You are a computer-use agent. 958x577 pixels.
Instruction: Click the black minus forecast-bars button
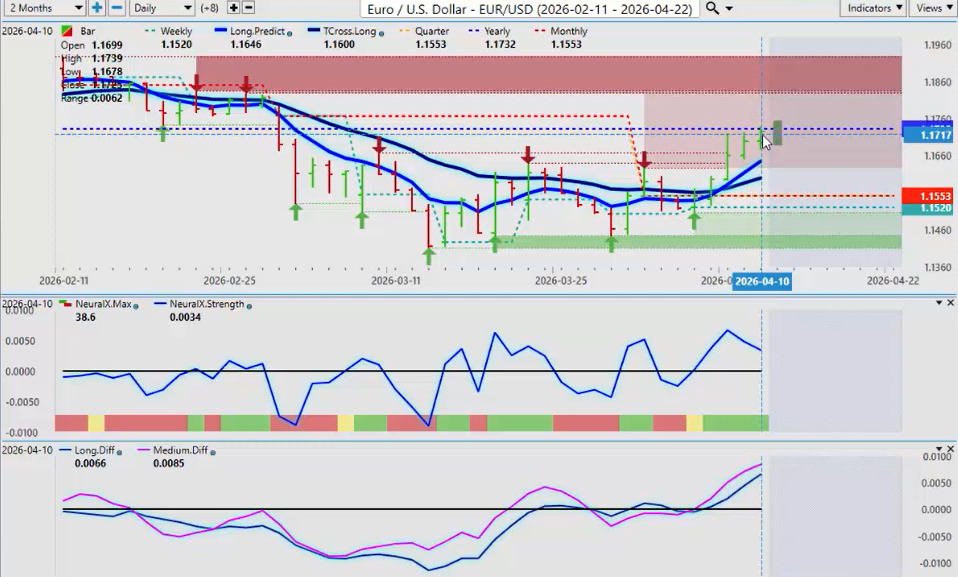tap(248, 8)
